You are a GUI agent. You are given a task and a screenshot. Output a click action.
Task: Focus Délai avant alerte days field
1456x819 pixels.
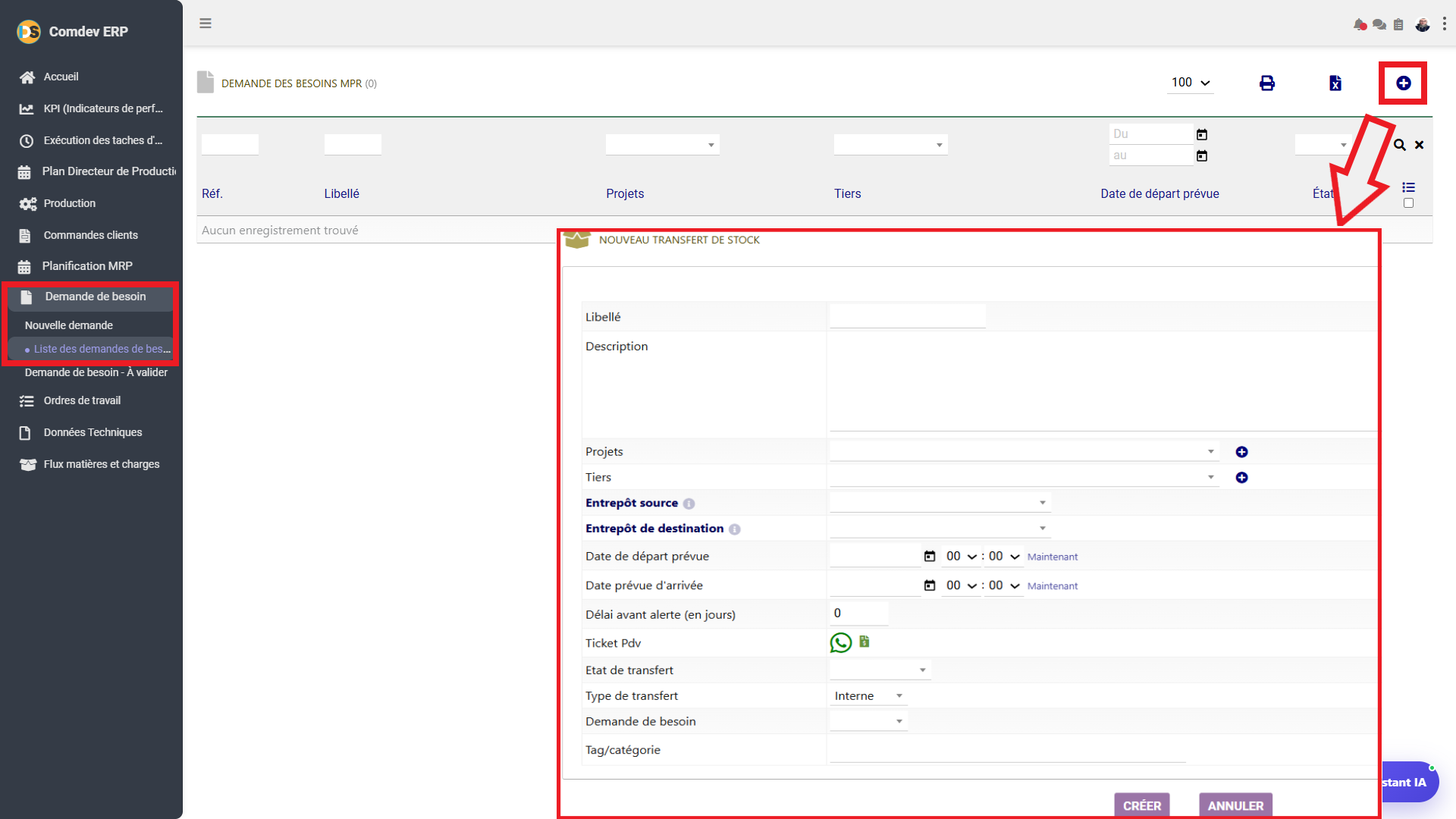[x=858, y=613]
